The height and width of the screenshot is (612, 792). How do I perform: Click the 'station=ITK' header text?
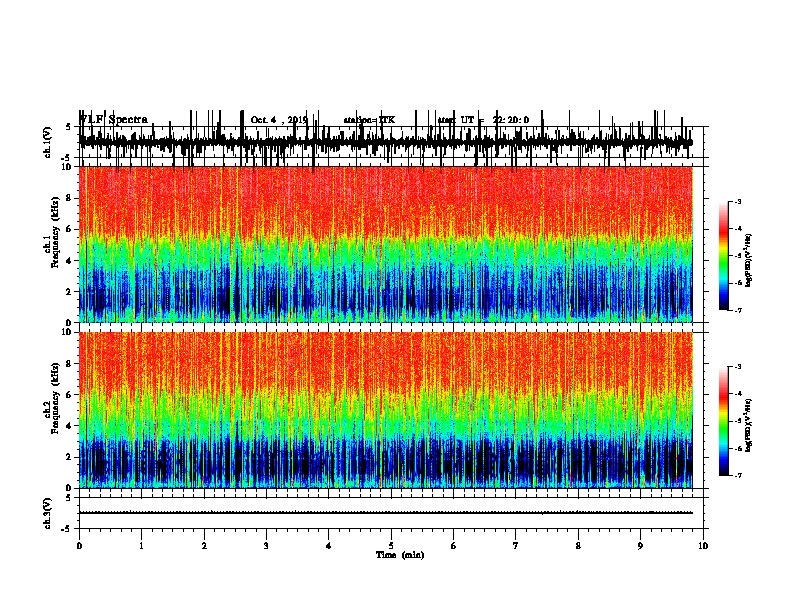pos(369,120)
